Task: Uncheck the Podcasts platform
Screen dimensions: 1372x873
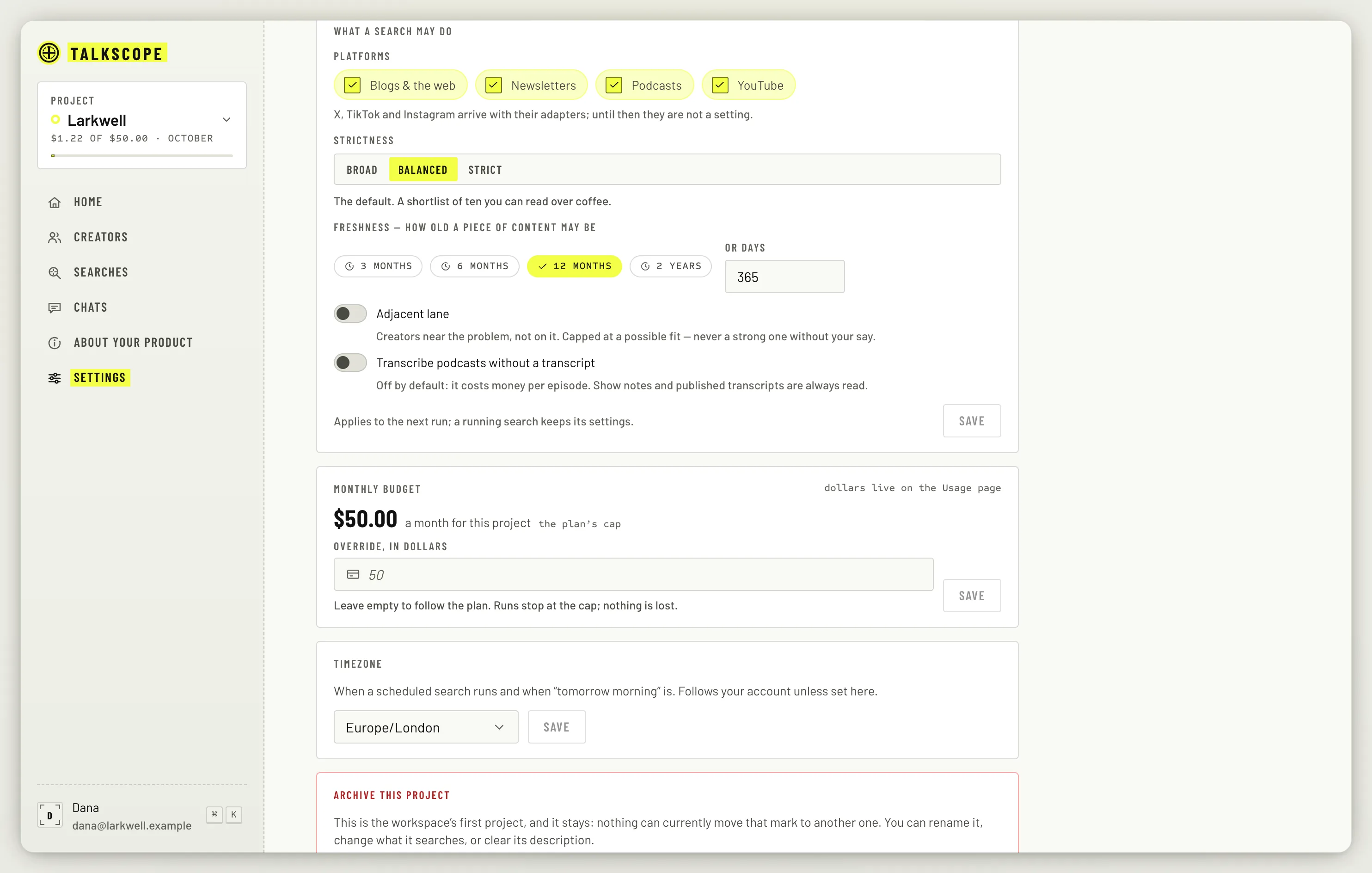Action: click(613, 85)
